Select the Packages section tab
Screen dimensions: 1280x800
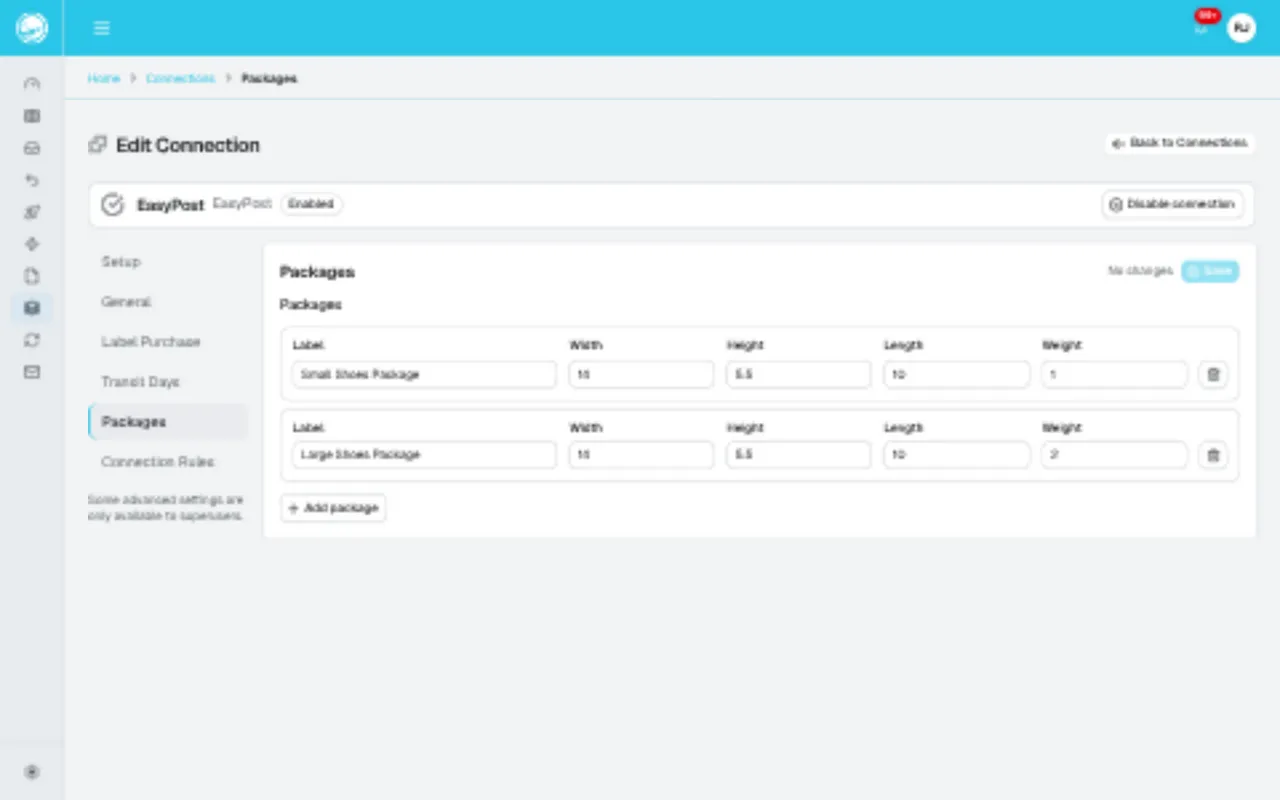point(167,422)
